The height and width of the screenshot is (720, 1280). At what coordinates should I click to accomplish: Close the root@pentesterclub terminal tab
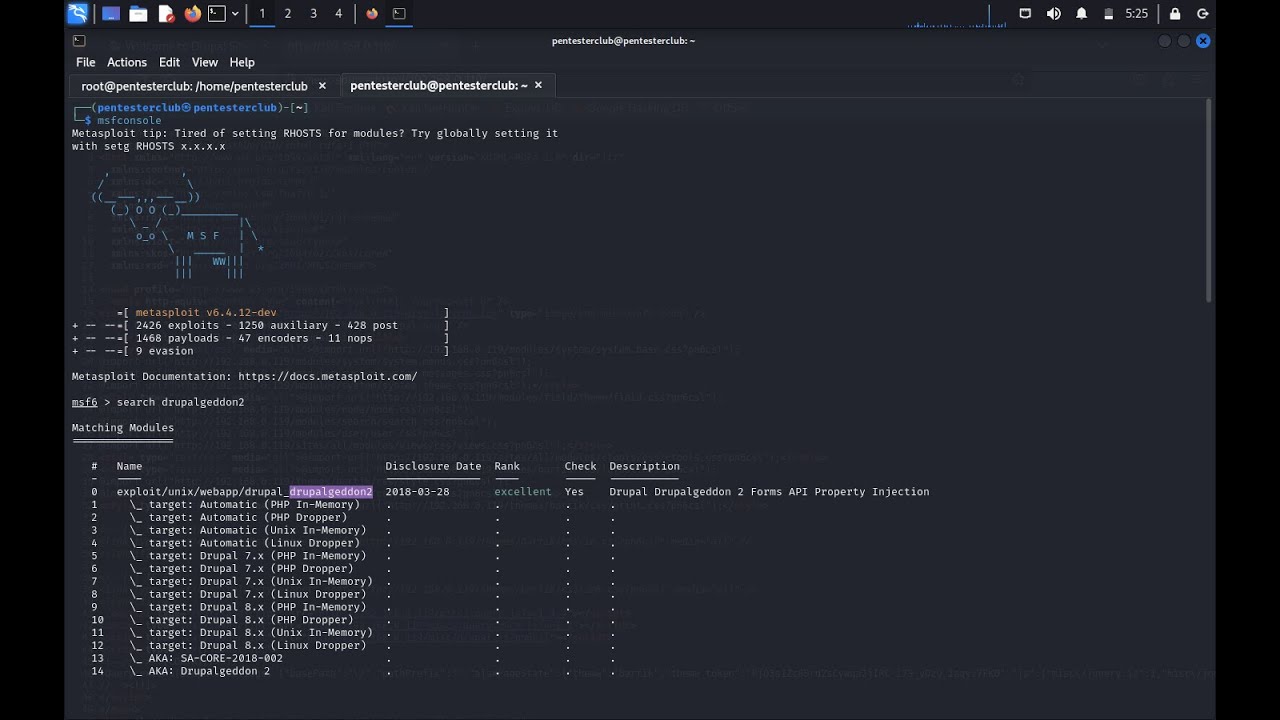pos(322,86)
